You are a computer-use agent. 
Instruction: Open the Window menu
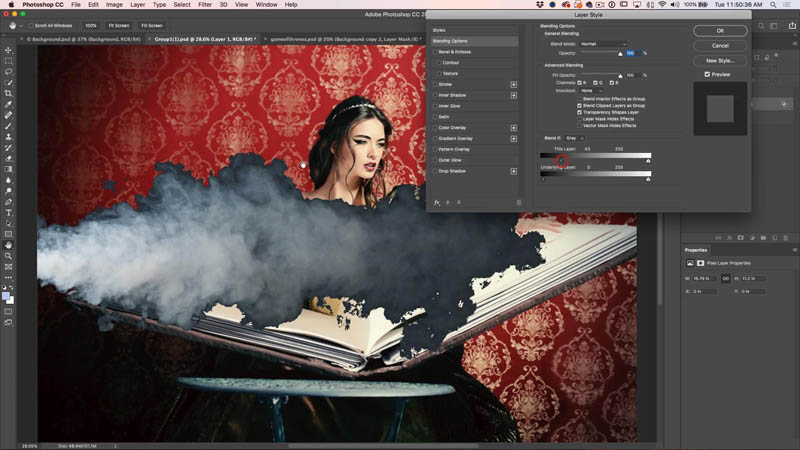pos(266,5)
